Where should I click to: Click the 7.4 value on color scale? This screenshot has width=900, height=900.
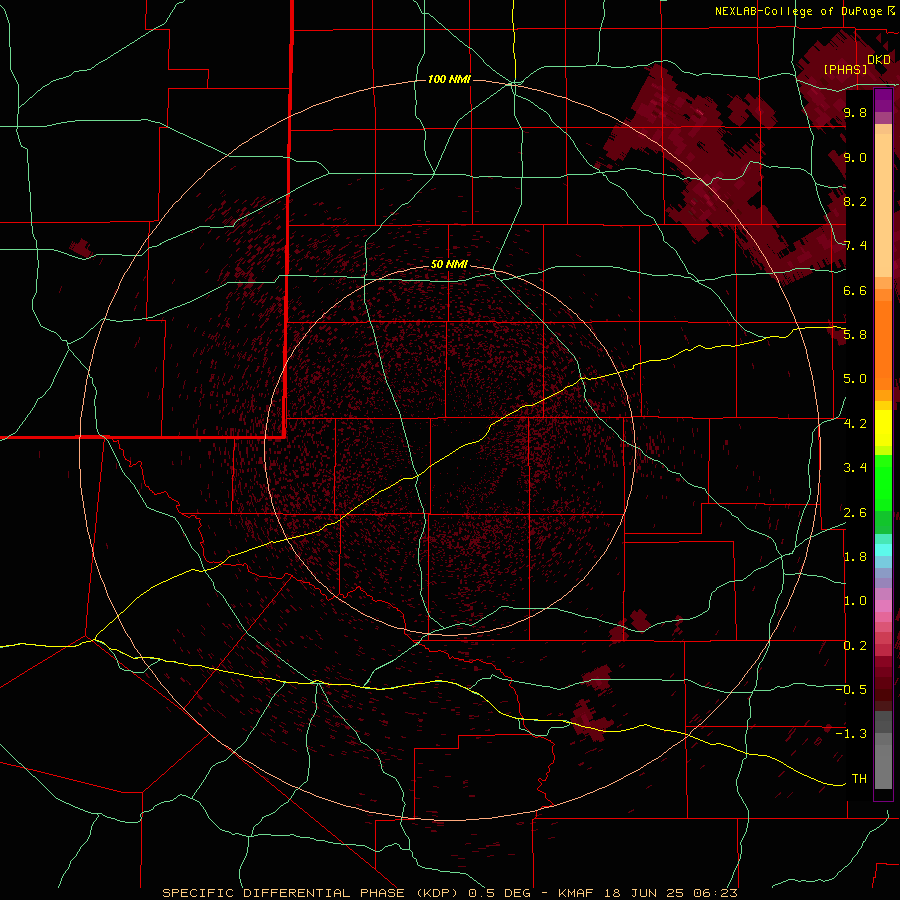tap(855, 246)
